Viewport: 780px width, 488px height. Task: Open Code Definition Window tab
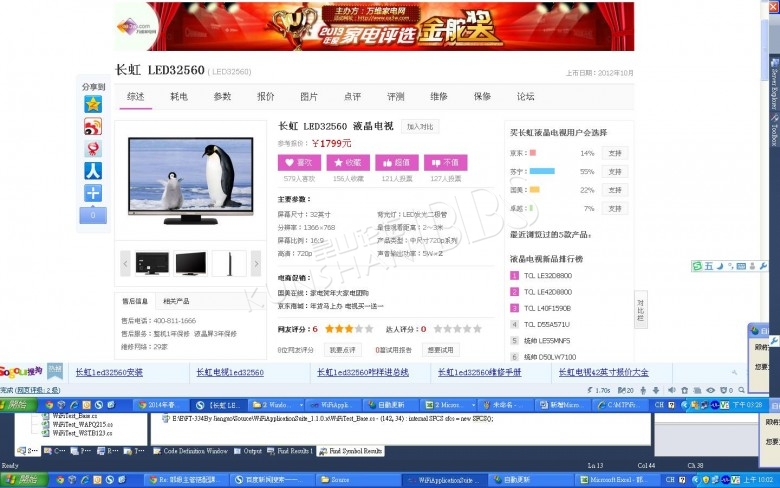click(x=191, y=451)
